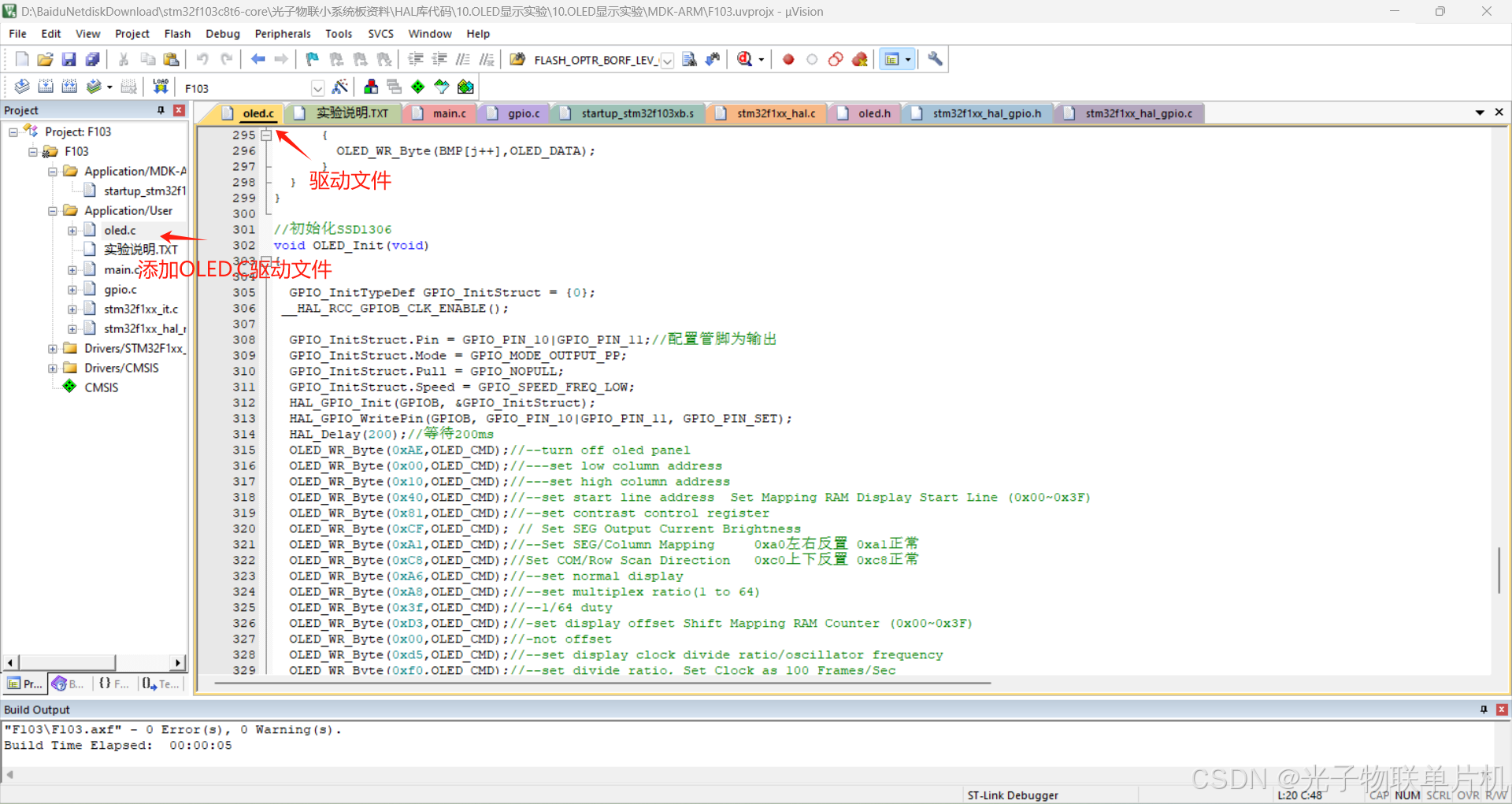
Task: Close the Build Output panel
Action: 1502,710
